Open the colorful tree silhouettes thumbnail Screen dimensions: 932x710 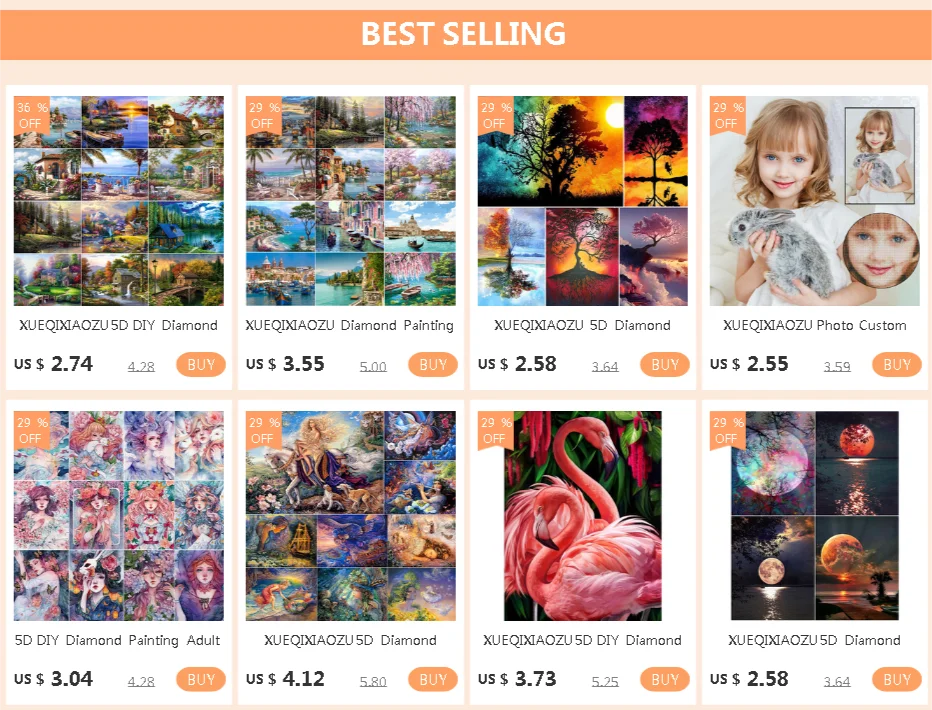[x=582, y=201]
